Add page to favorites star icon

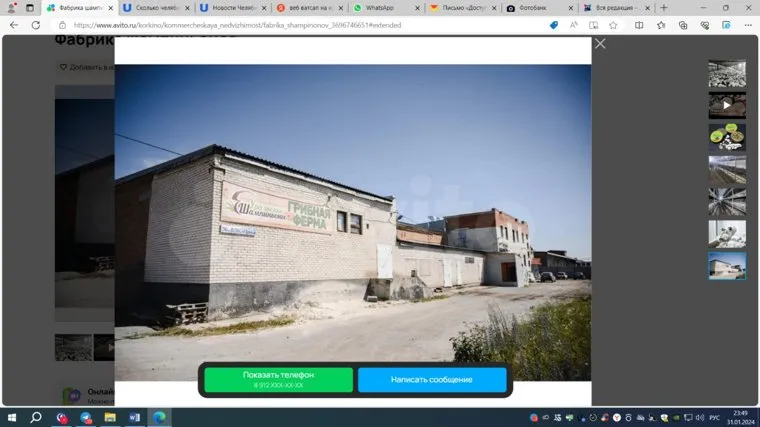[x=613, y=25]
